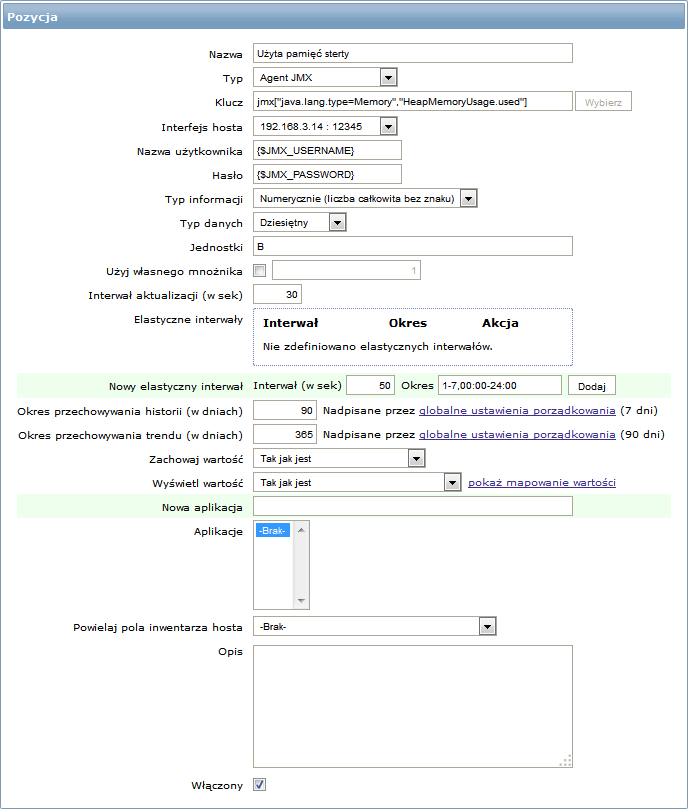Open the Zachowaj wartość dropdown
Image resolution: width=688 pixels, height=809 pixels.
tap(339, 458)
